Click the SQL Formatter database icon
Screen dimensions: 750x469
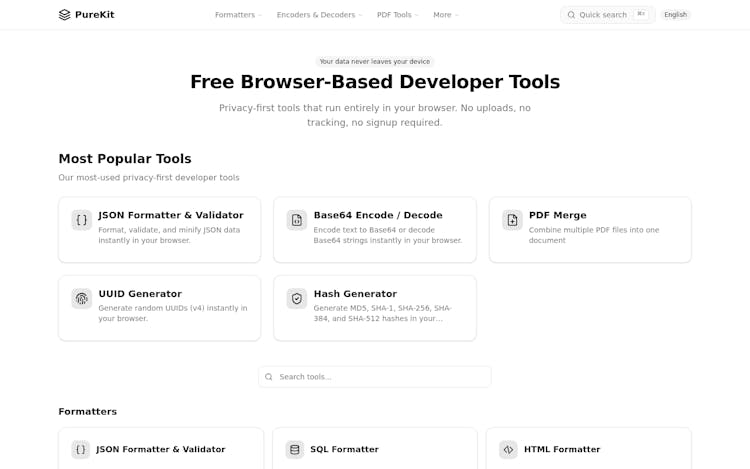(295, 450)
